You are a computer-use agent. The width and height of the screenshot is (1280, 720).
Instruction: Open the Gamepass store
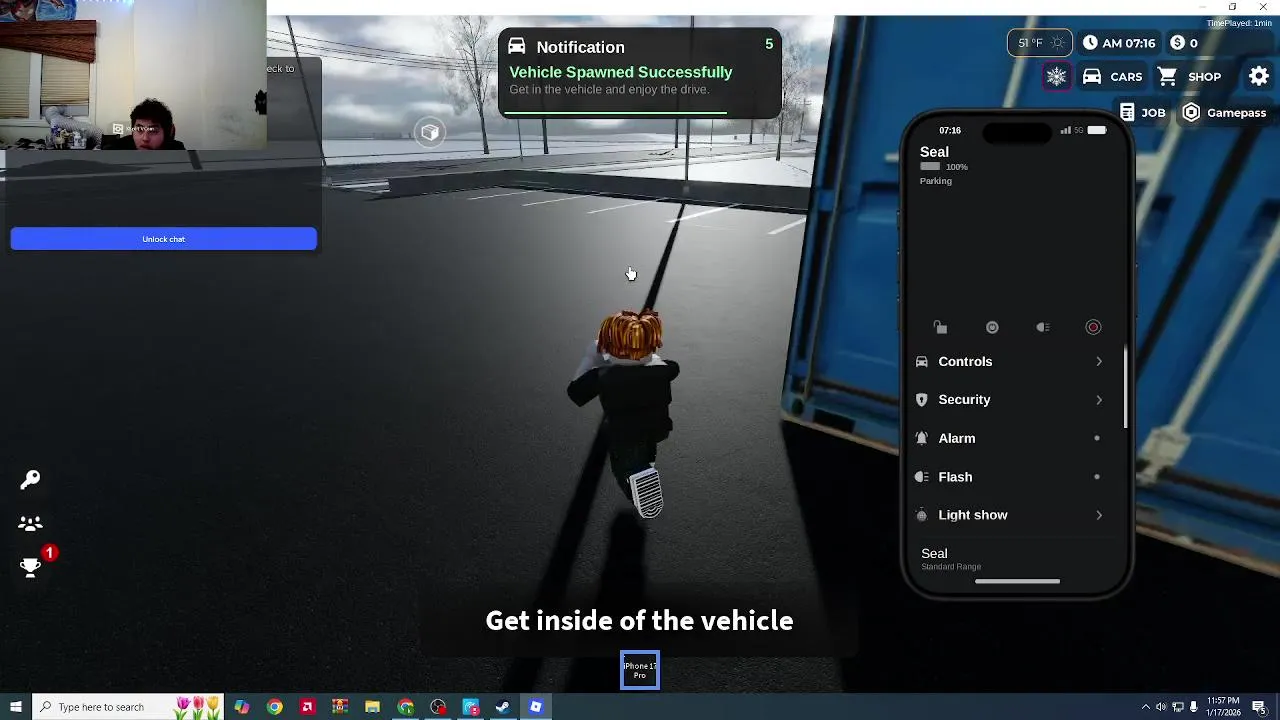click(1224, 113)
